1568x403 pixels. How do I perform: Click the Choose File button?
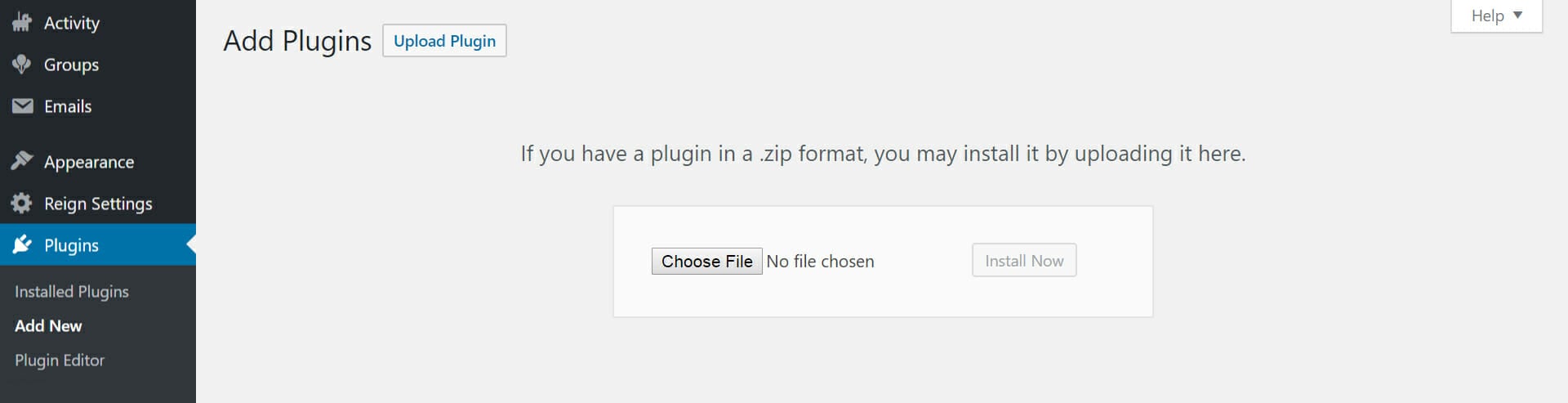click(x=707, y=261)
